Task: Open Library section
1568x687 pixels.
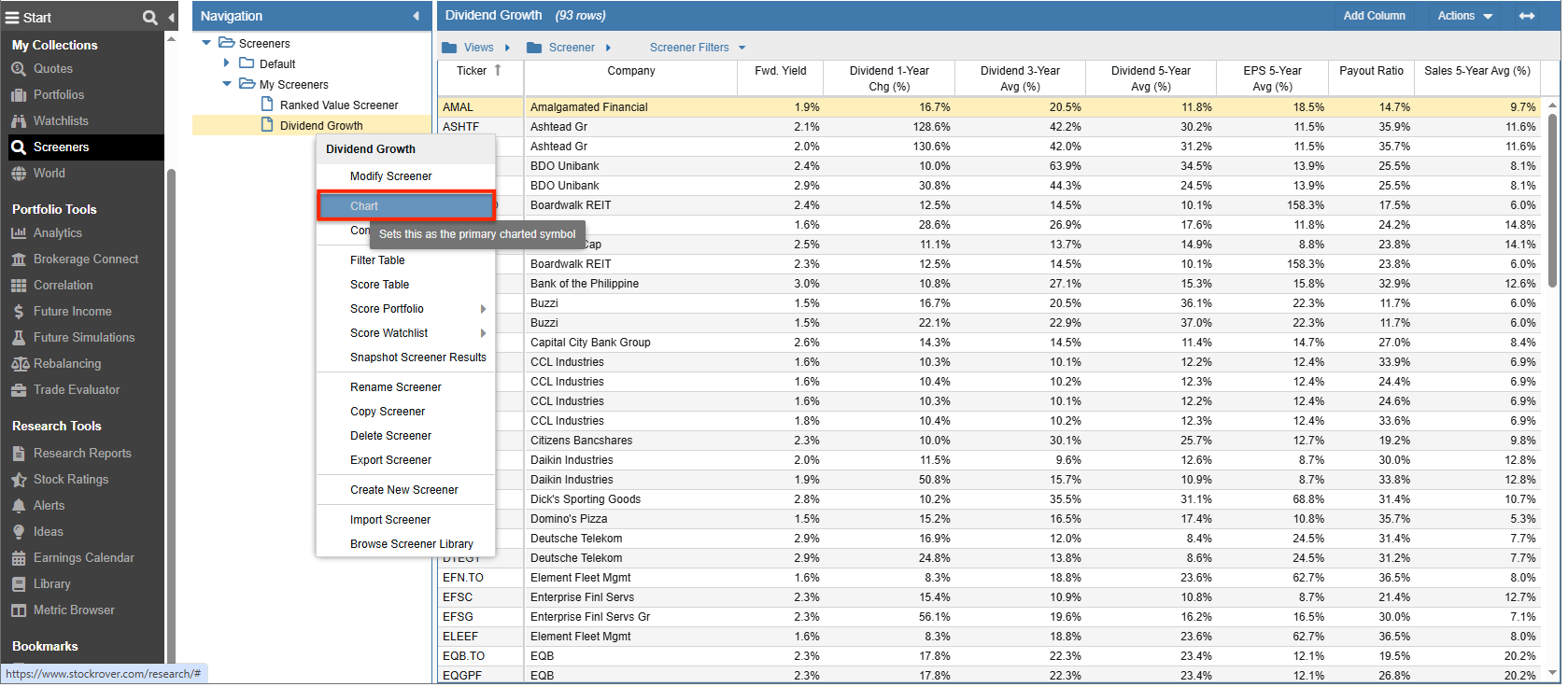Action: pos(51,583)
